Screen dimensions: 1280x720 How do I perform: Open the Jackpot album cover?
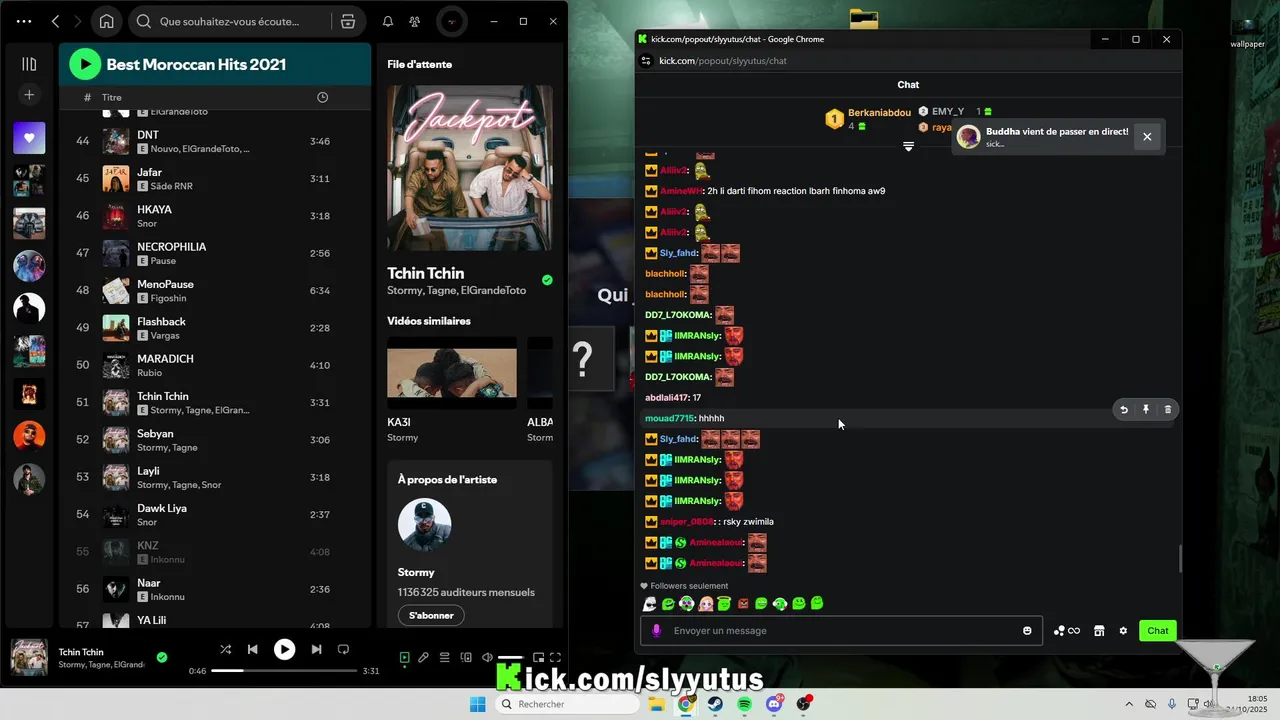470,168
